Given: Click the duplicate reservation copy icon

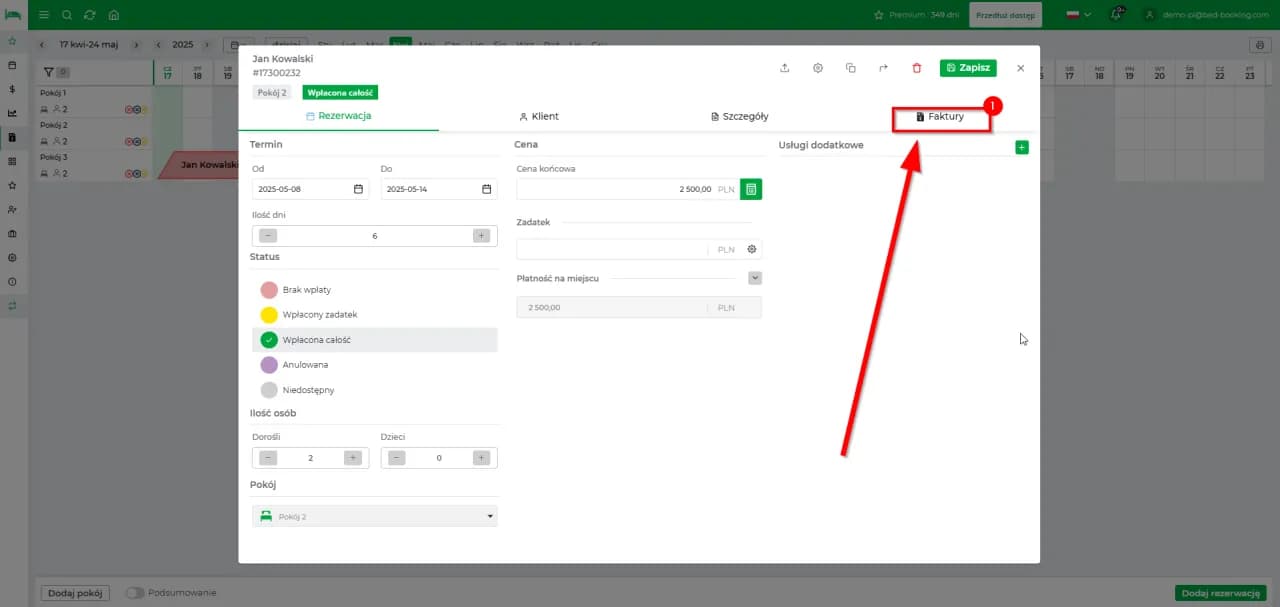Looking at the screenshot, I should (x=850, y=68).
